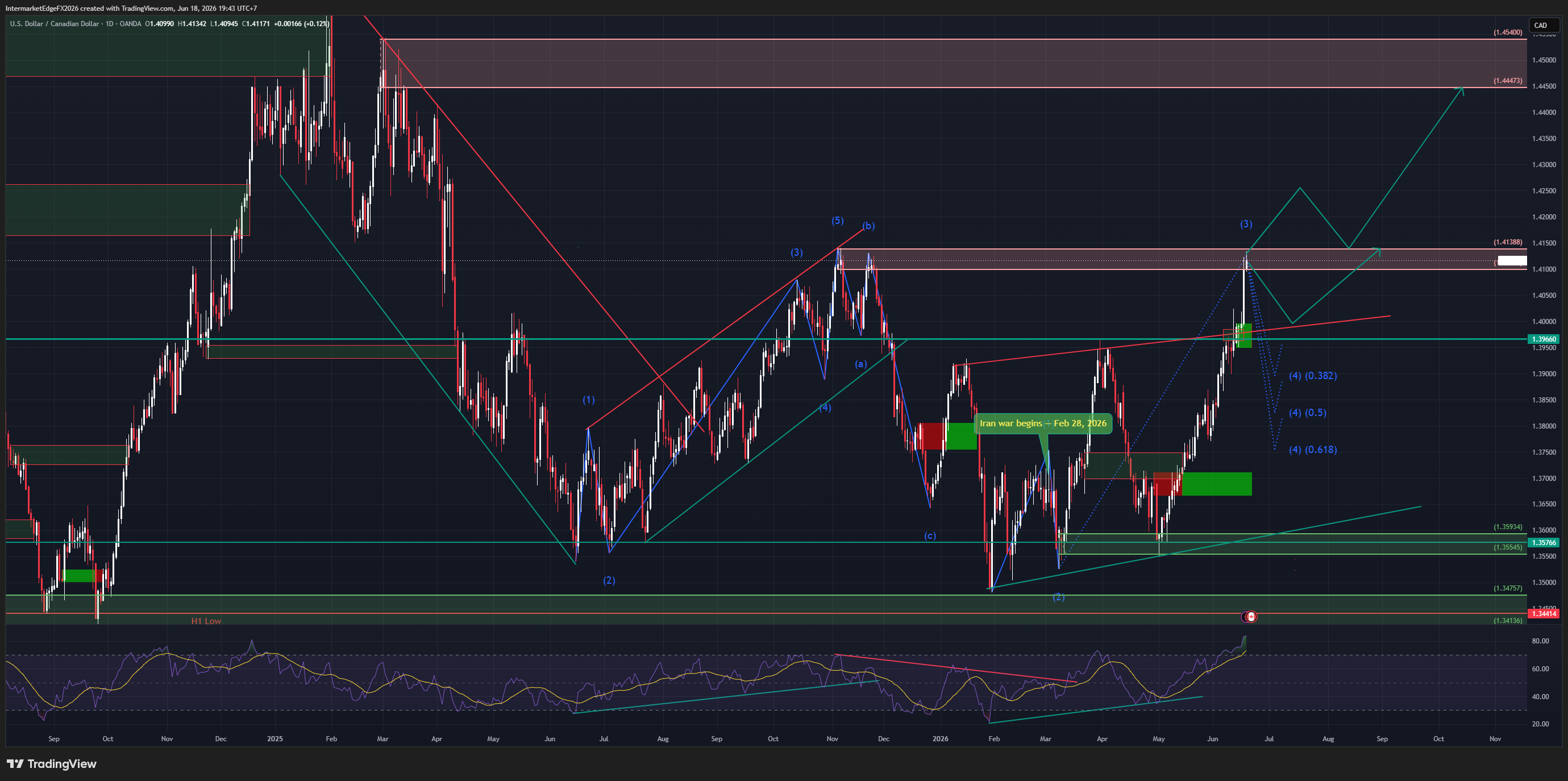Screen dimensions: 1568x781
Task: Click the 60.00 RSI scale value
Action: click(1541, 669)
